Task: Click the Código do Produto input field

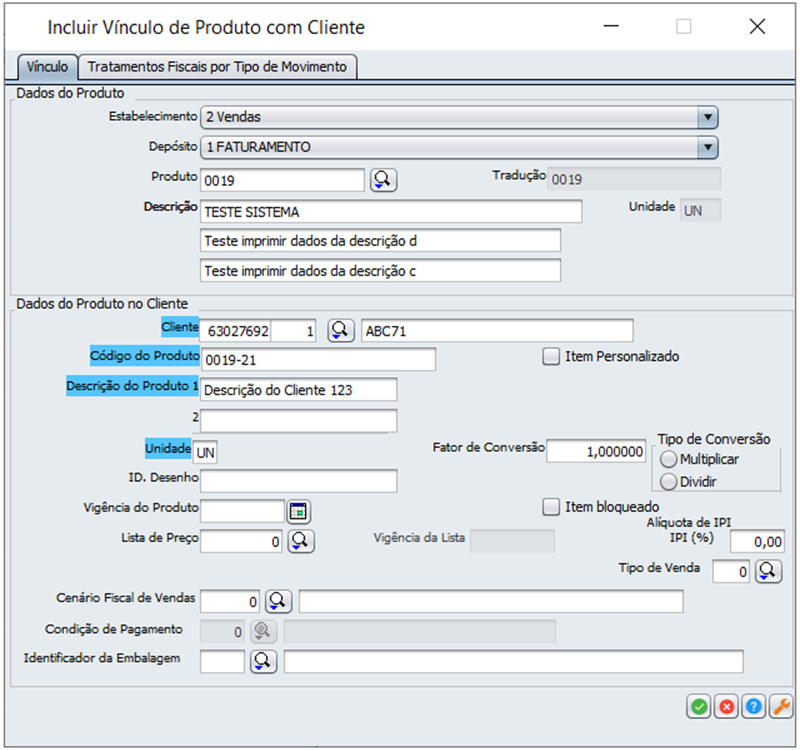Action: pos(318,360)
